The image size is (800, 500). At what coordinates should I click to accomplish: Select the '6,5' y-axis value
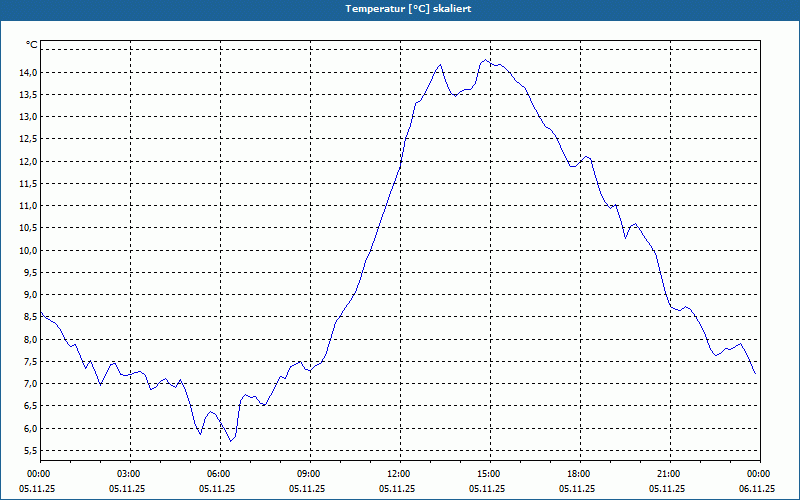(31, 406)
